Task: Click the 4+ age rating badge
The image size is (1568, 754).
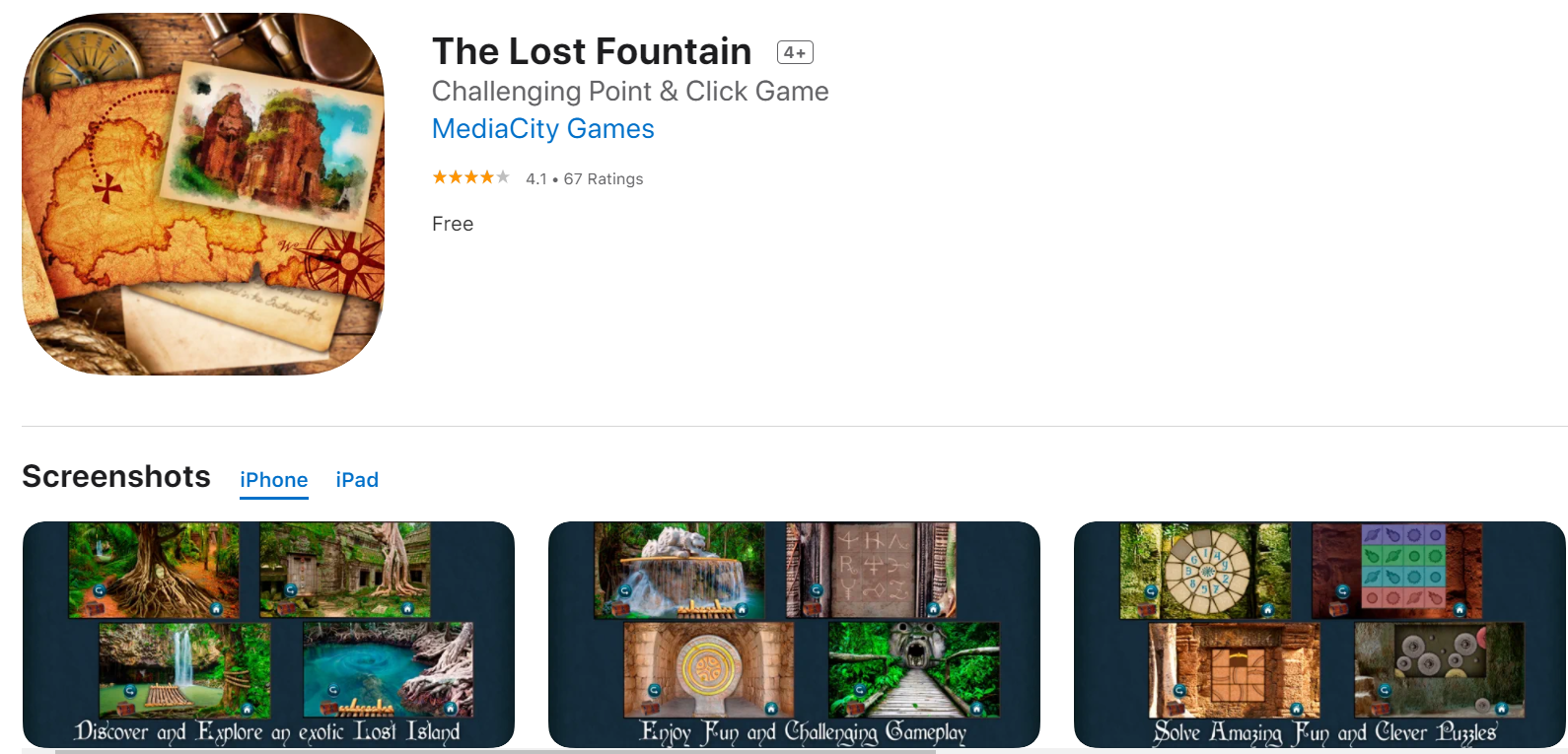Action: [795, 52]
